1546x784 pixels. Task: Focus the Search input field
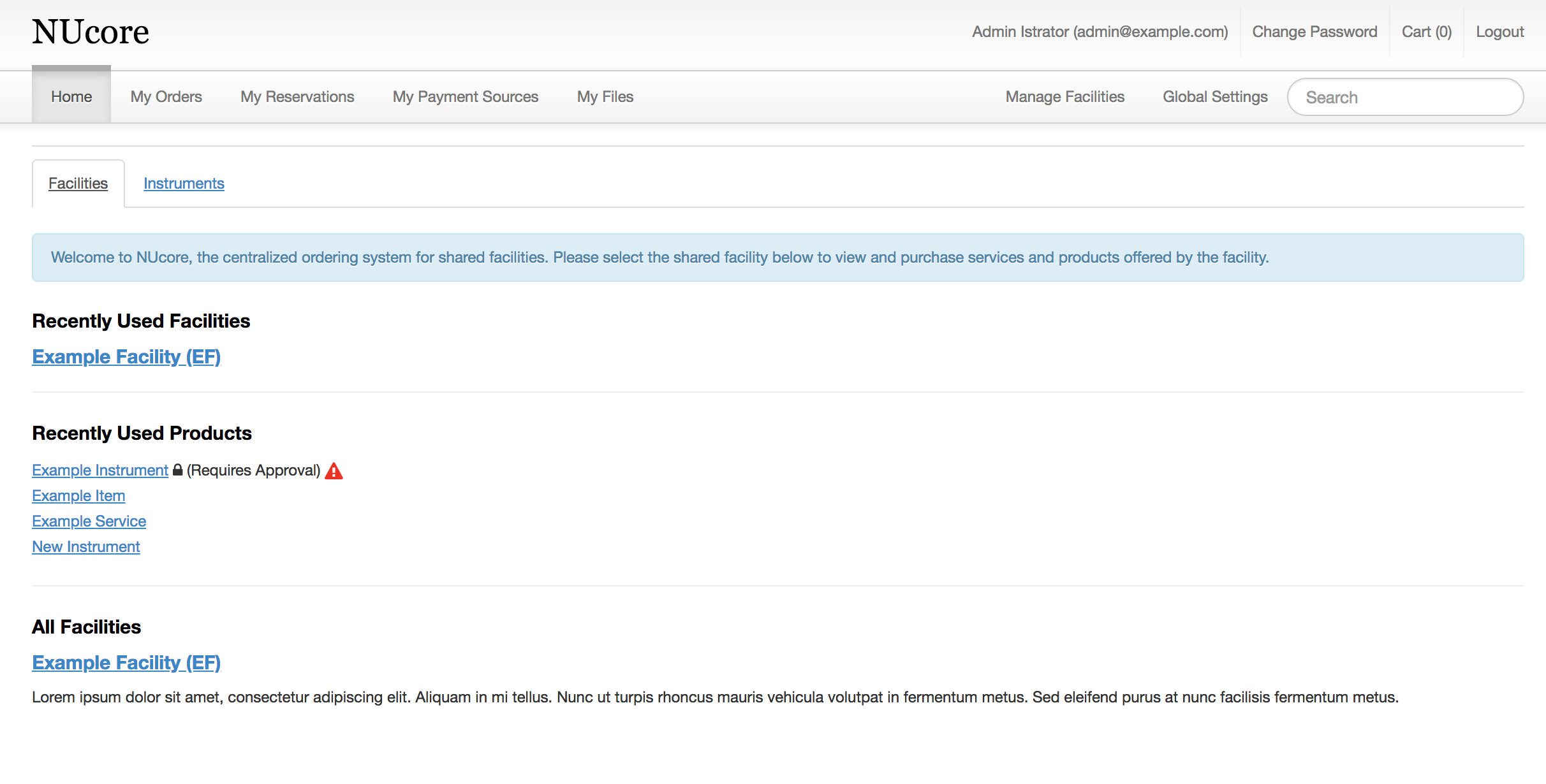[x=1405, y=98]
